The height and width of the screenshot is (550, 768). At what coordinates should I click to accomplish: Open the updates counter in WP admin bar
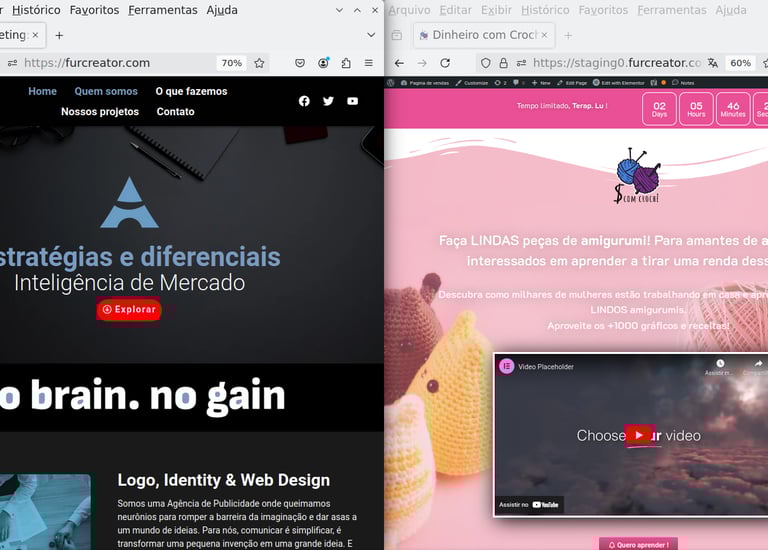(x=500, y=83)
